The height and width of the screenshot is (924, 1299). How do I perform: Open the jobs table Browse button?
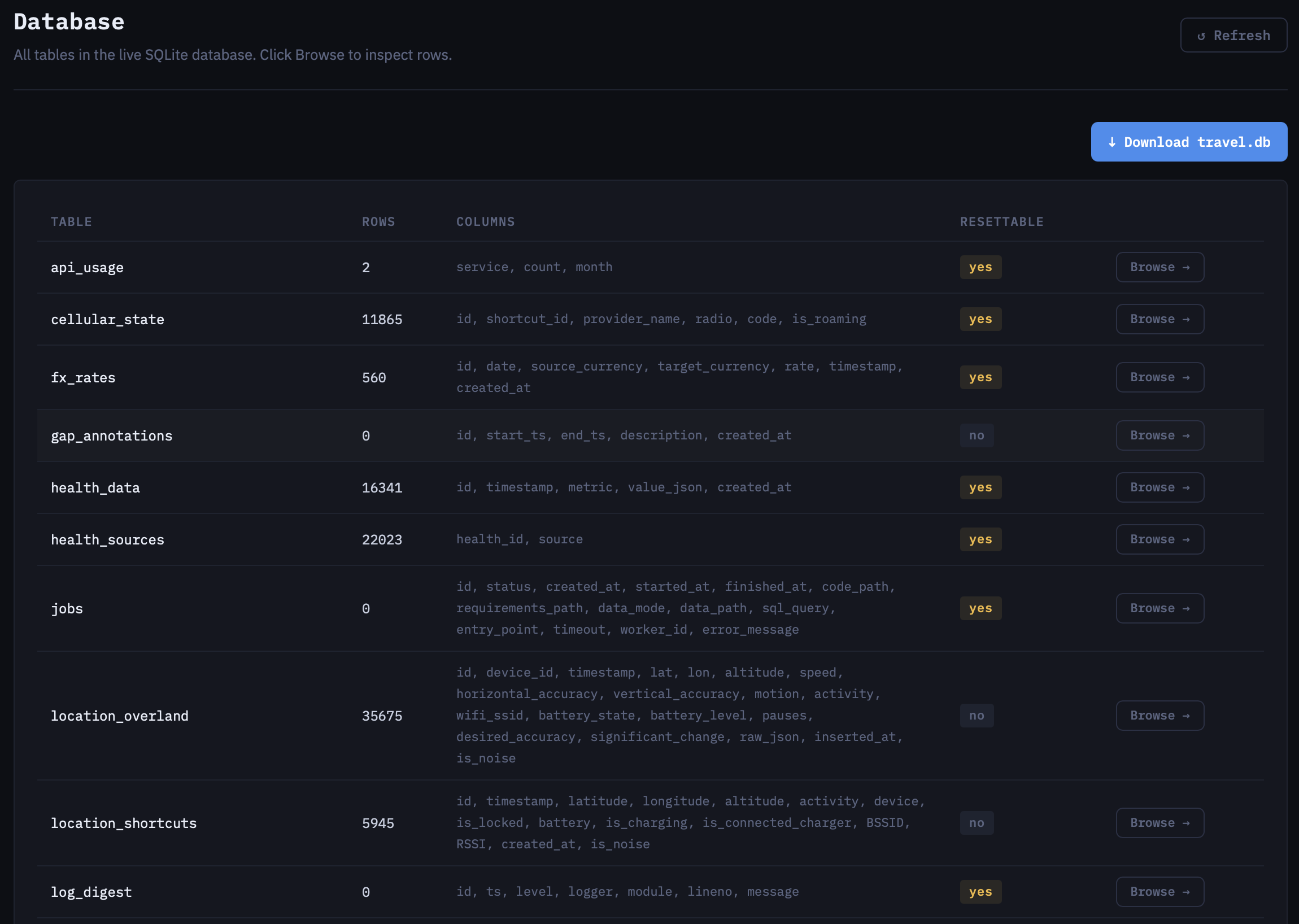(1159, 608)
